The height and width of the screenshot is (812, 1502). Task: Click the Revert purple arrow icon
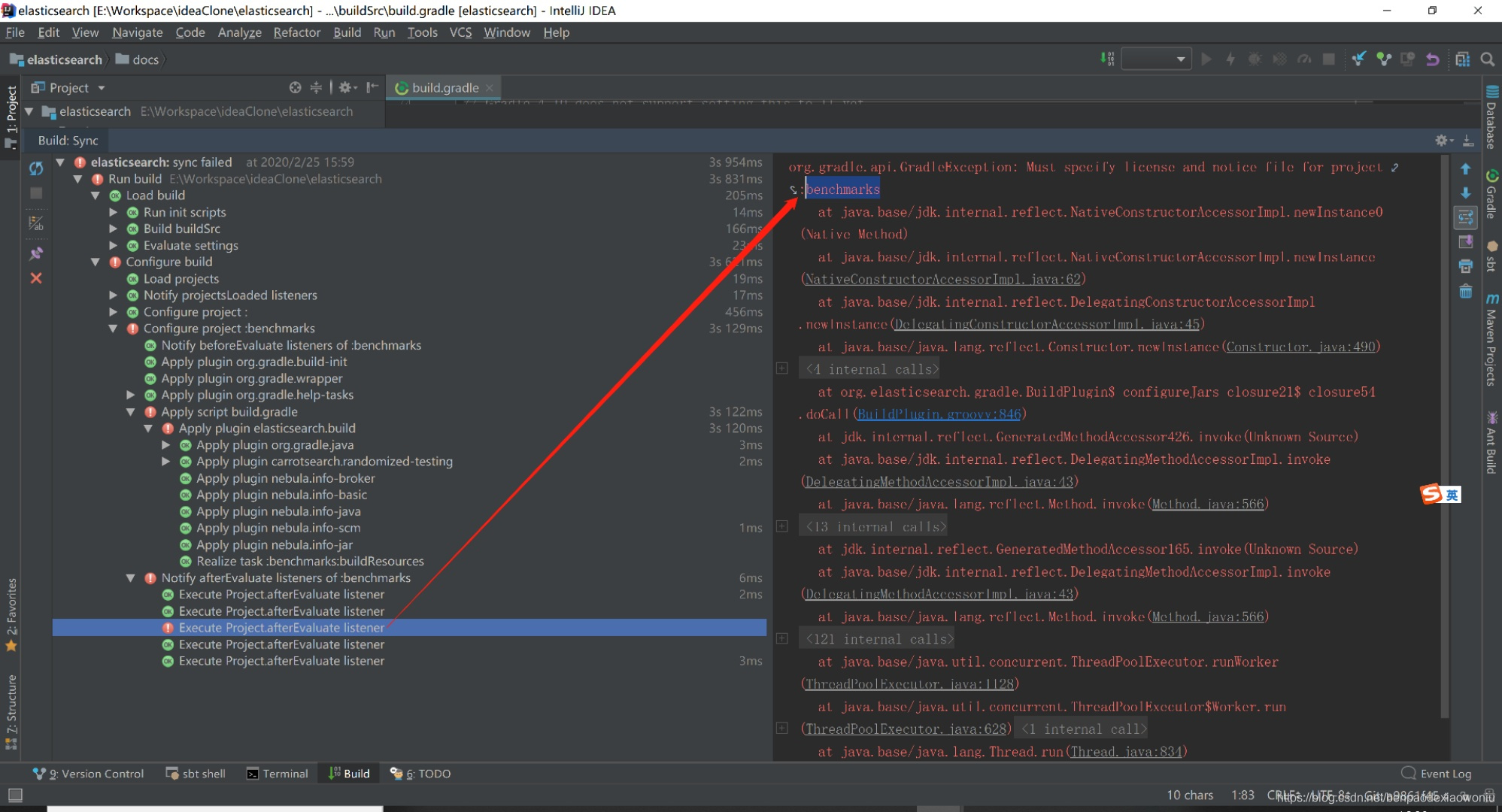tap(1432, 59)
